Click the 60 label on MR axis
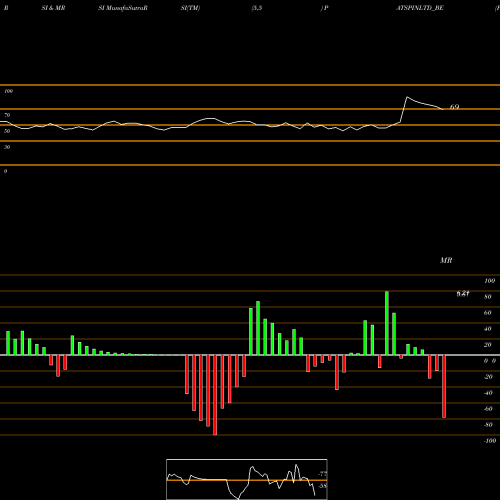 [x=488, y=313]
